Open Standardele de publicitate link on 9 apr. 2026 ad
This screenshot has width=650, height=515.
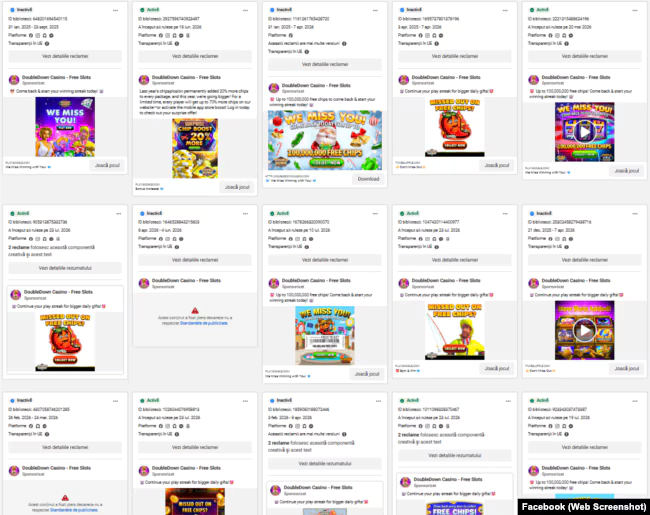(204, 323)
